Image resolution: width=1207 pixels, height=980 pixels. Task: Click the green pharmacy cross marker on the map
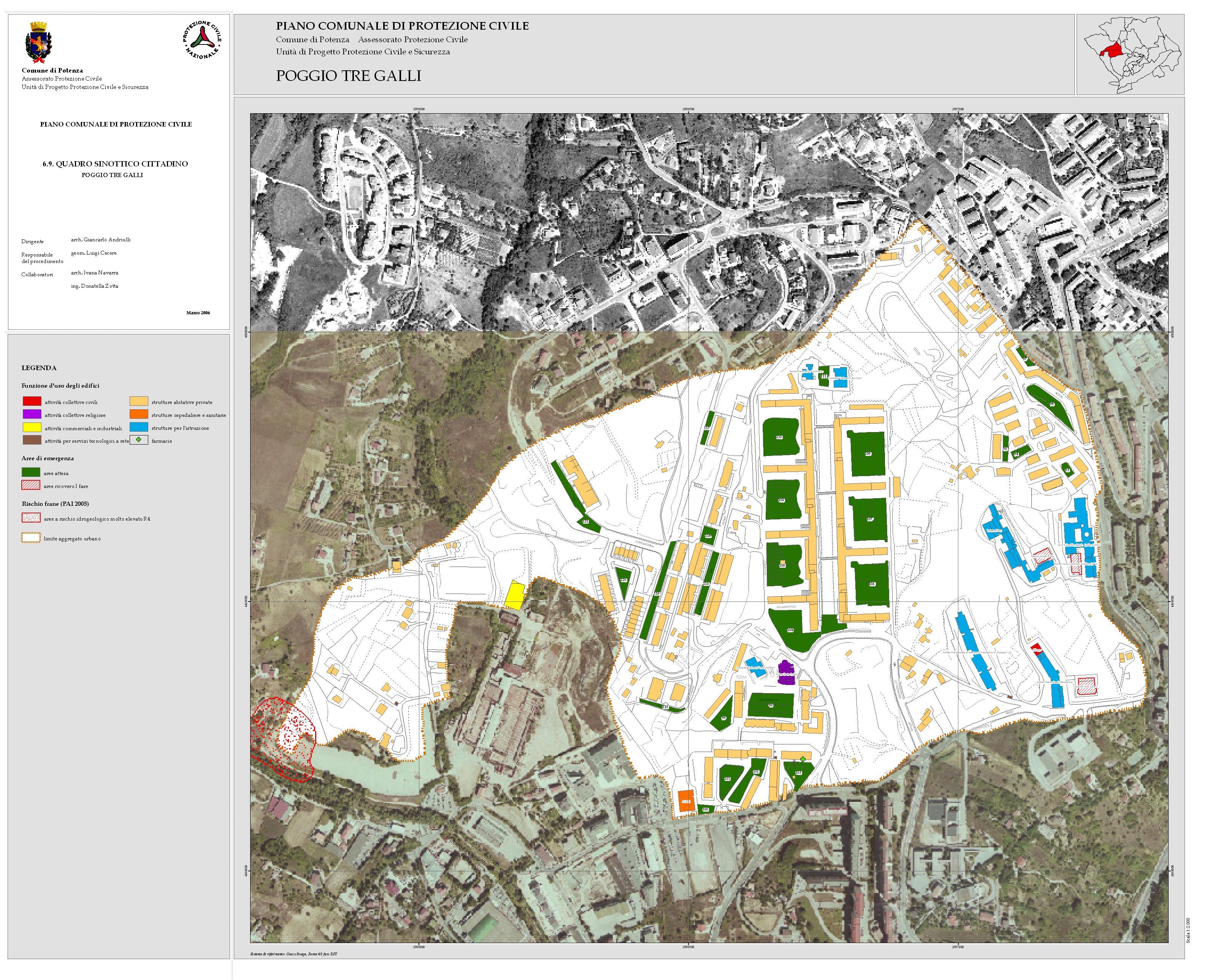(x=803, y=759)
